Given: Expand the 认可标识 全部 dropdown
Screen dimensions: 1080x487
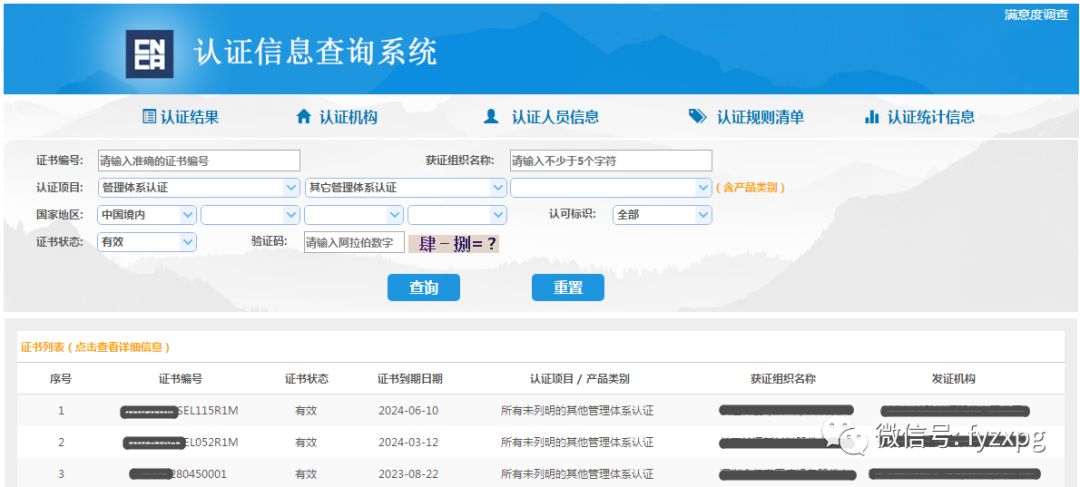Looking at the screenshot, I should (663, 215).
